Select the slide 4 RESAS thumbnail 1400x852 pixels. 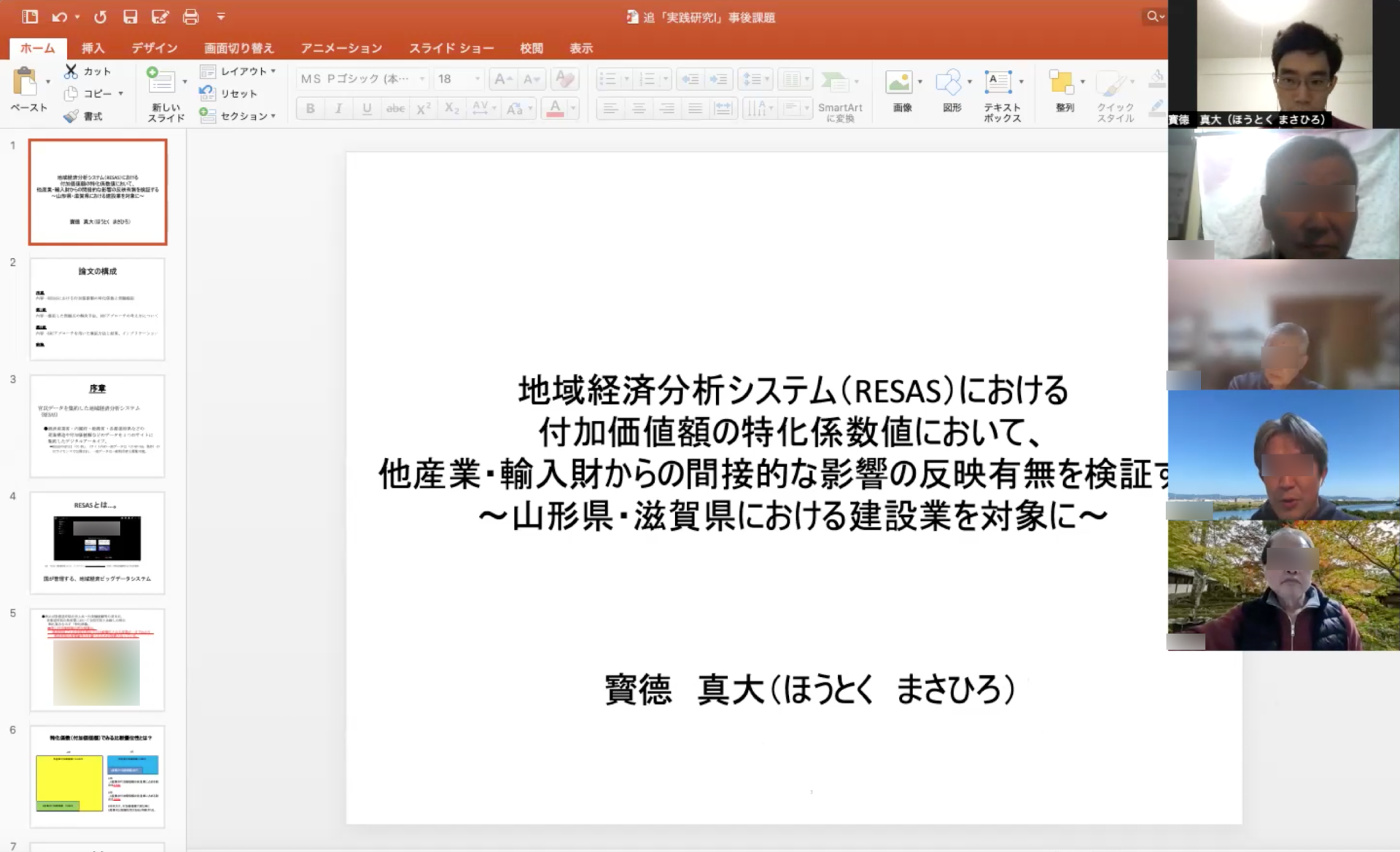[97, 543]
